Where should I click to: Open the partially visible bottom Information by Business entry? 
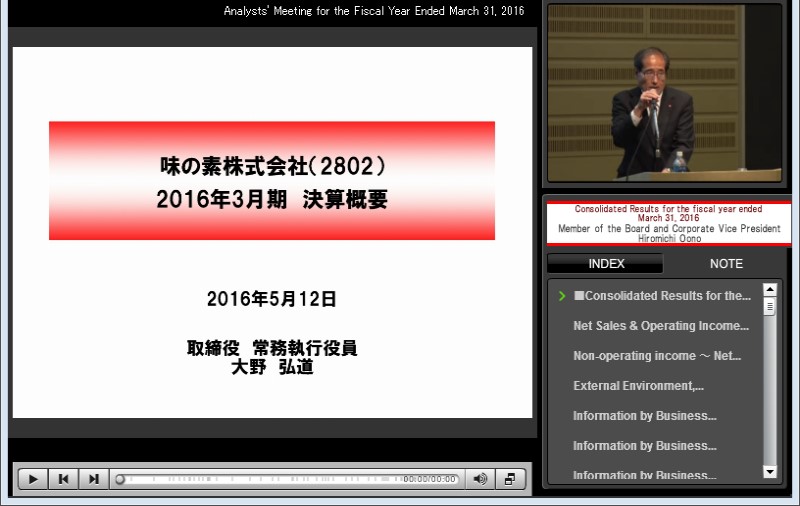click(644, 475)
